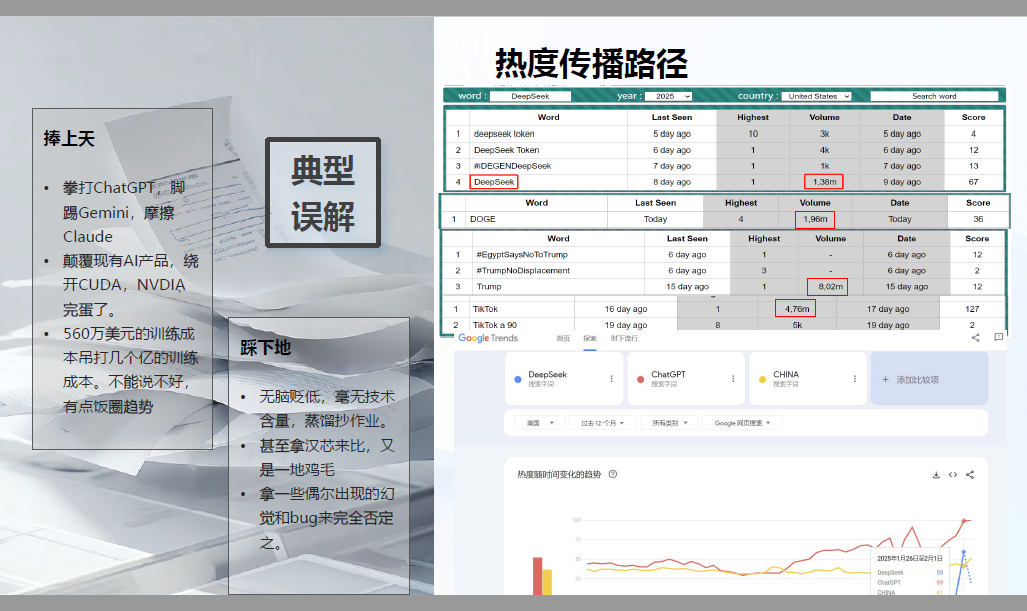Screen dimensions: 1027x611
Task: Open the year 2025 dropdown
Action: [669, 96]
